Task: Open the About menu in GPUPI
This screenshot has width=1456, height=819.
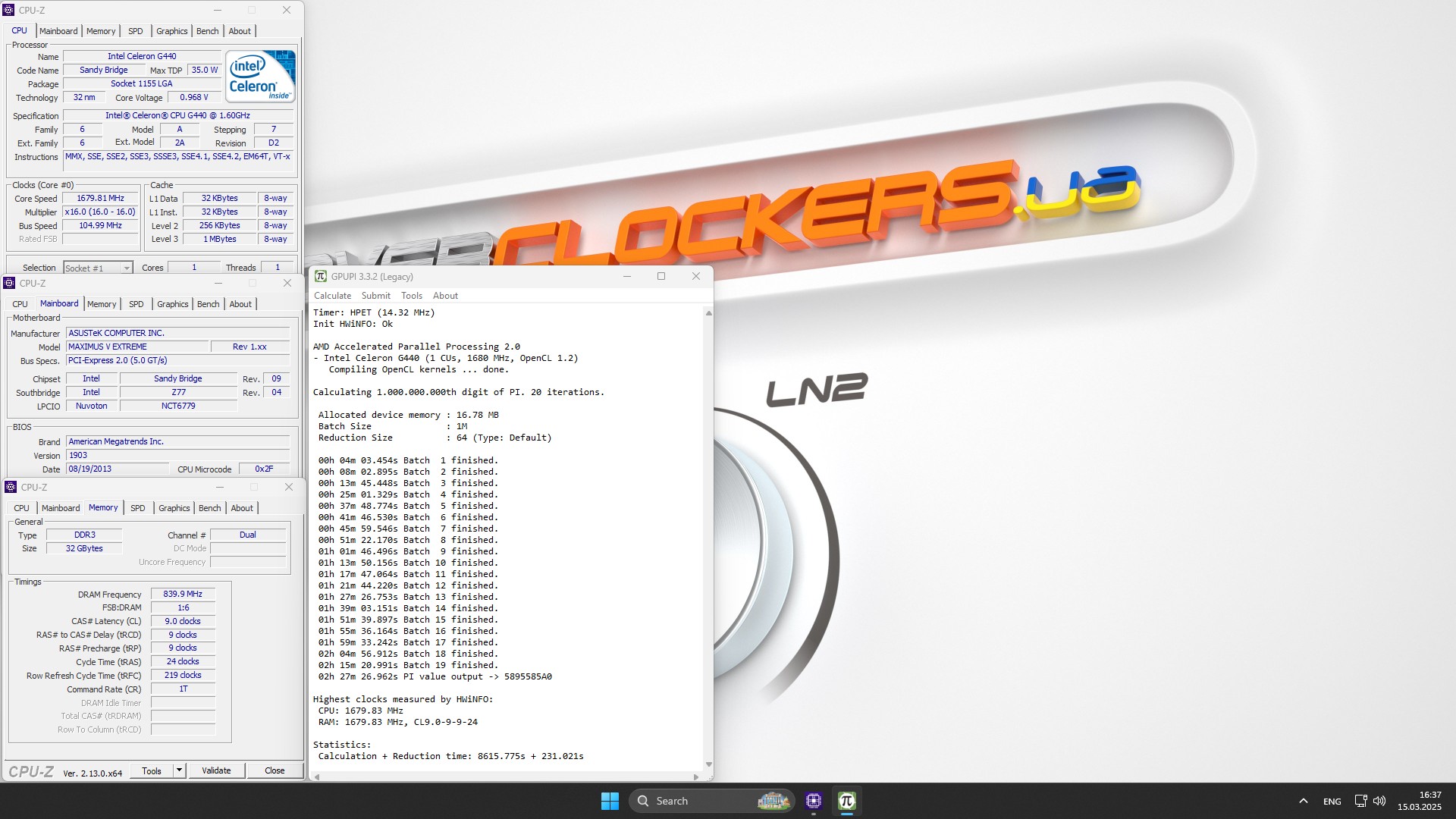Action: 445,296
